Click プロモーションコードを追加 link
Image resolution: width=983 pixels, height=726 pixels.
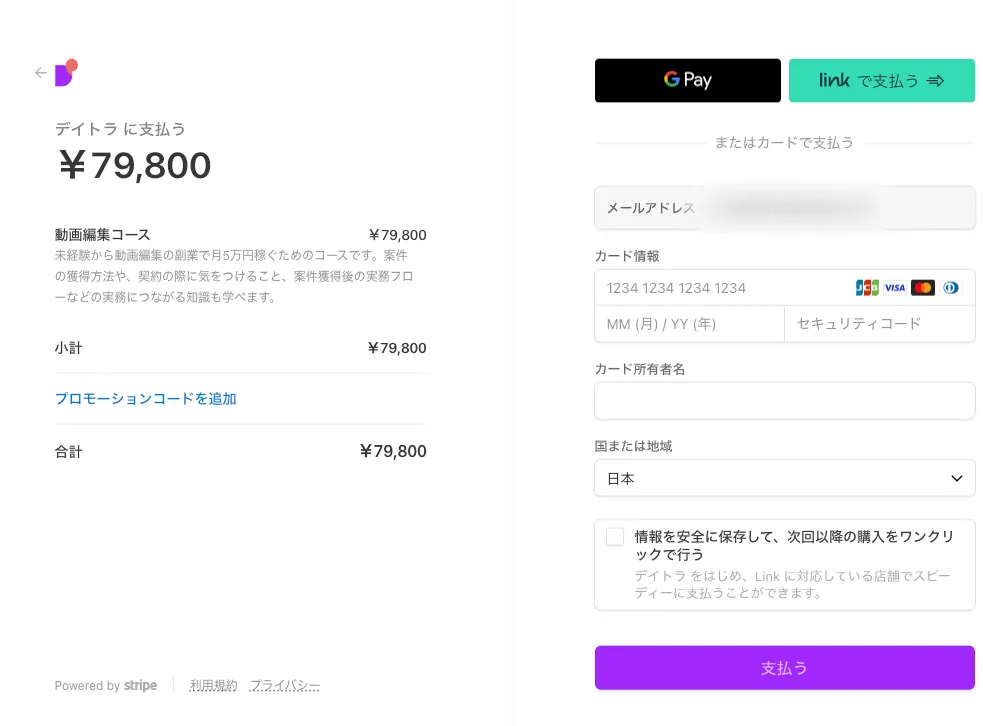(x=145, y=398)
